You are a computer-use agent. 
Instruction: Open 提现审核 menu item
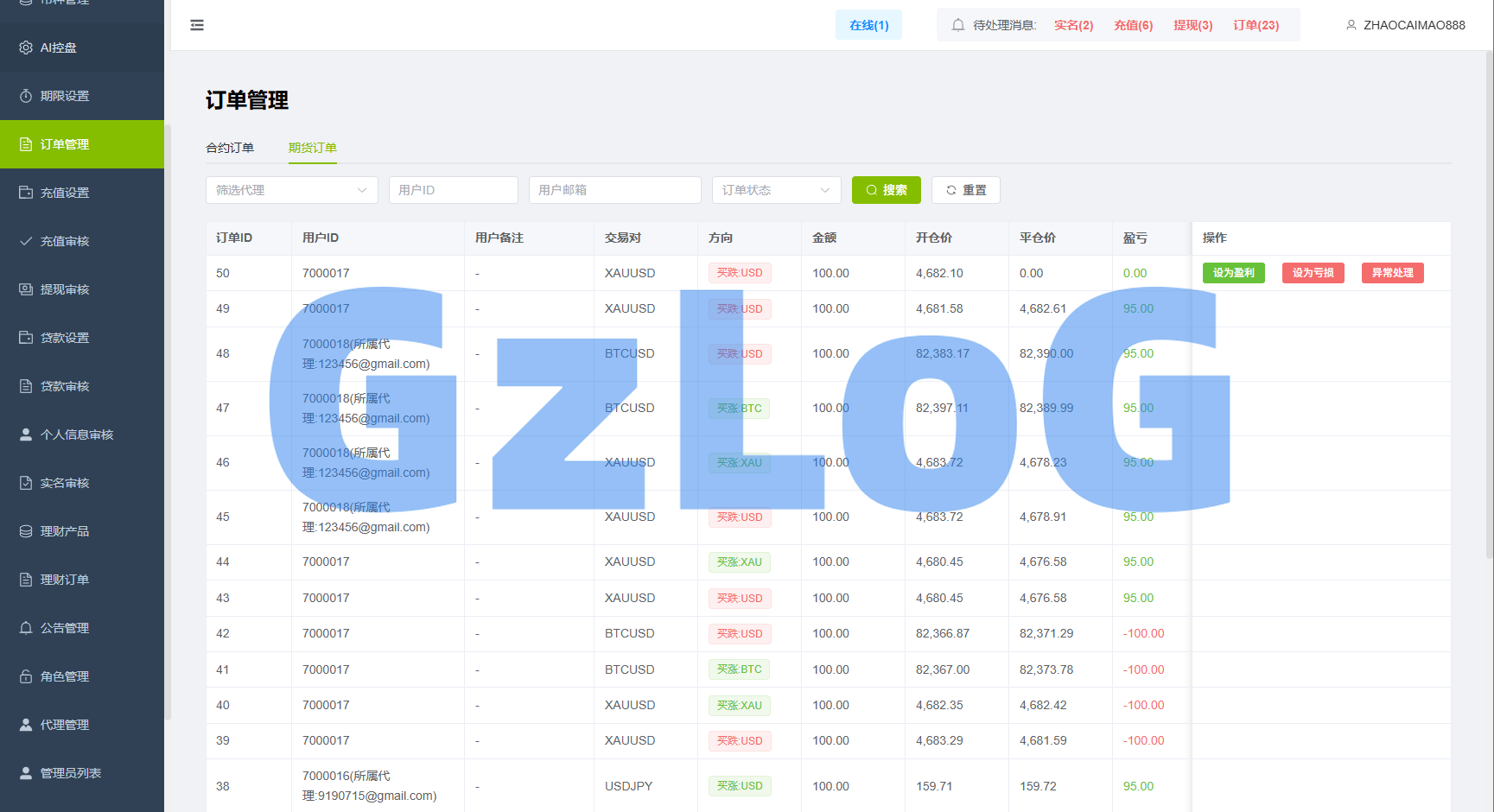pyautogui.click(x=82, y=289)
